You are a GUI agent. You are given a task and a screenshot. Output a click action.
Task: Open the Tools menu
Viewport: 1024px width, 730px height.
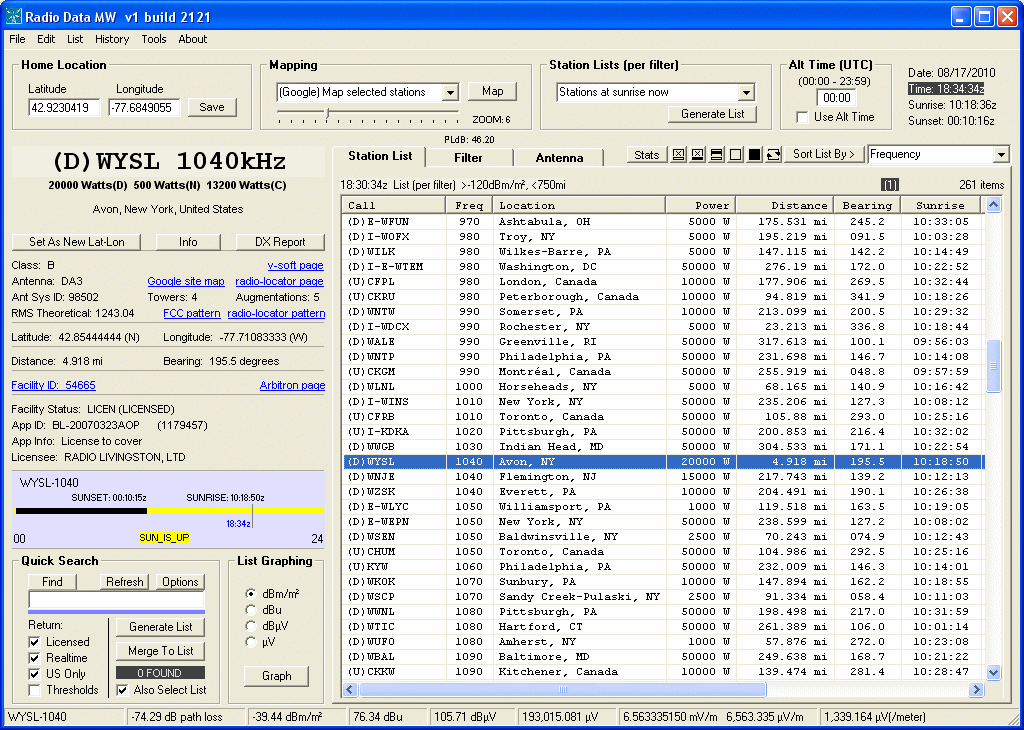pos(152,39)
